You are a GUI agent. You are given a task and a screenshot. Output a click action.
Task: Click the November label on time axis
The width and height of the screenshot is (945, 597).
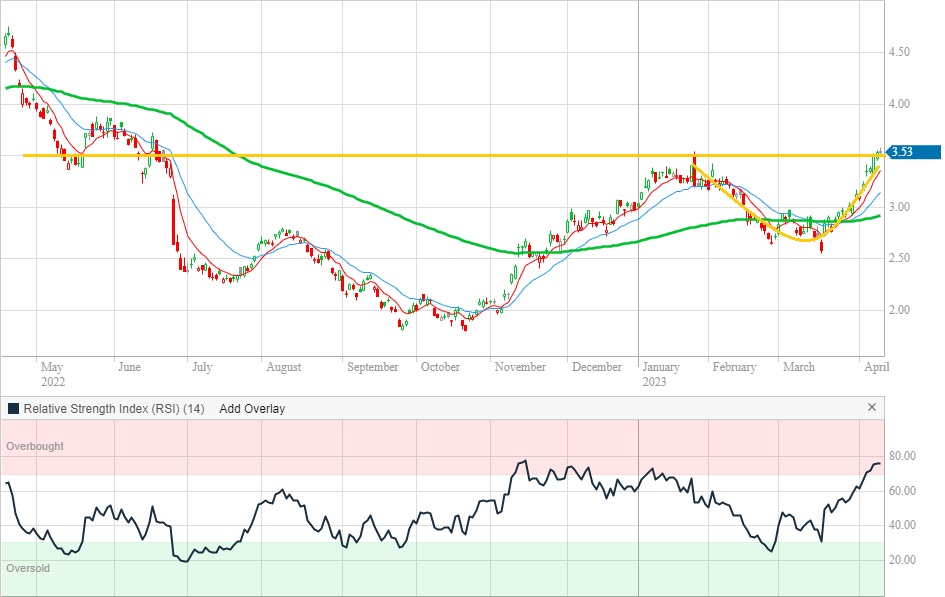point(520,367)
